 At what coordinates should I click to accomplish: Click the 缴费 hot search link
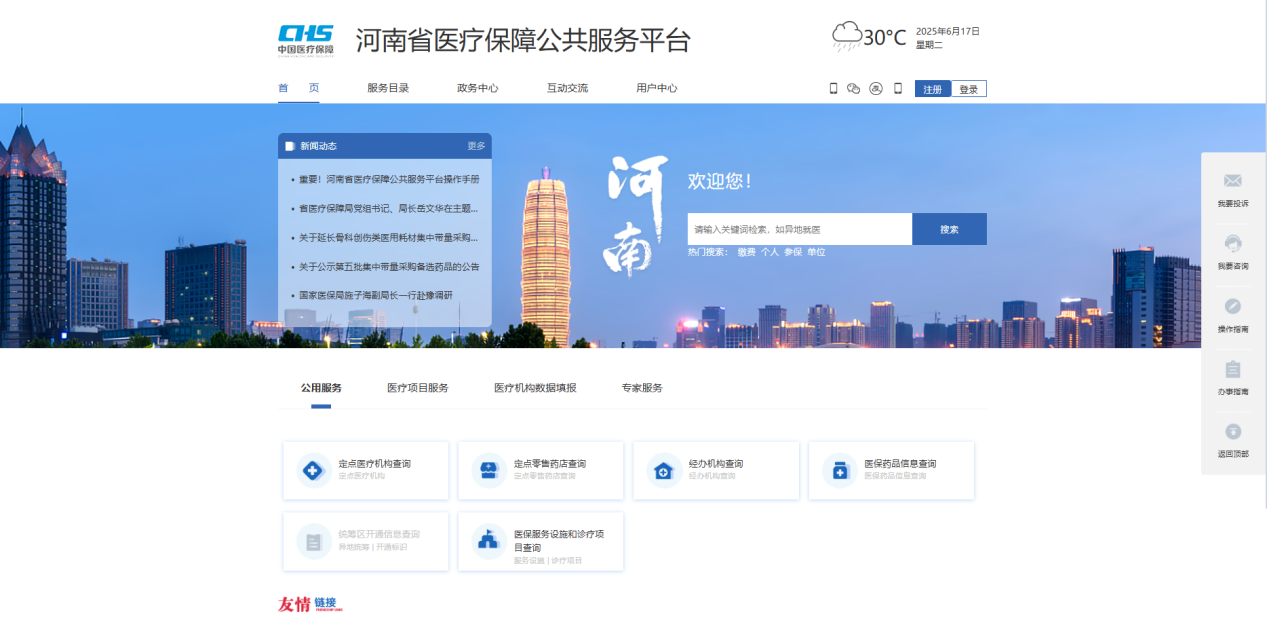(746, 252)
